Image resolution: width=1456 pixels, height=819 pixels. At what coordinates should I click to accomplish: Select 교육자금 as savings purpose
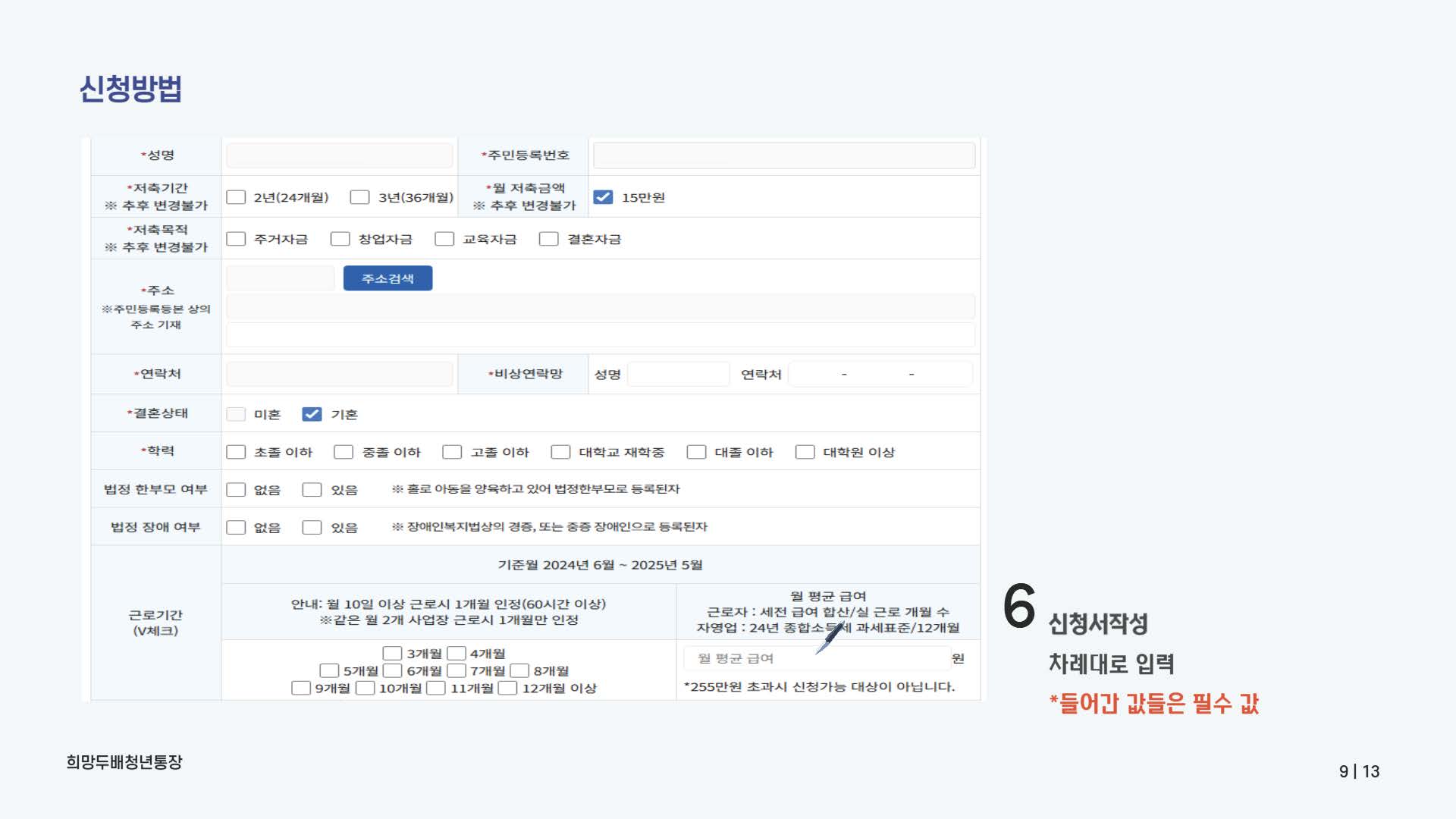coord(445,238)
